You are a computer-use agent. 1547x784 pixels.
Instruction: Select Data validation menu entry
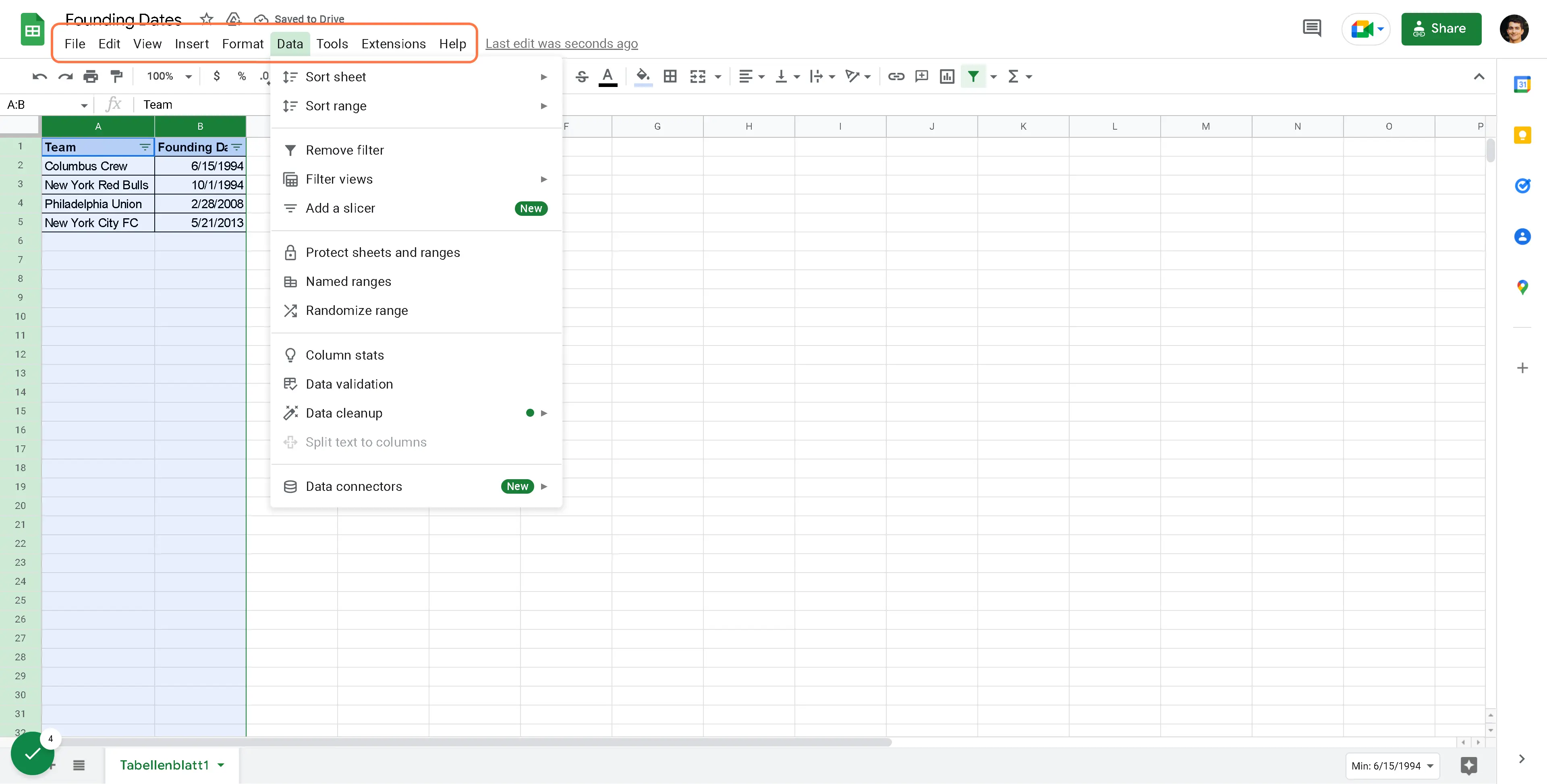(x=416, y=384)
